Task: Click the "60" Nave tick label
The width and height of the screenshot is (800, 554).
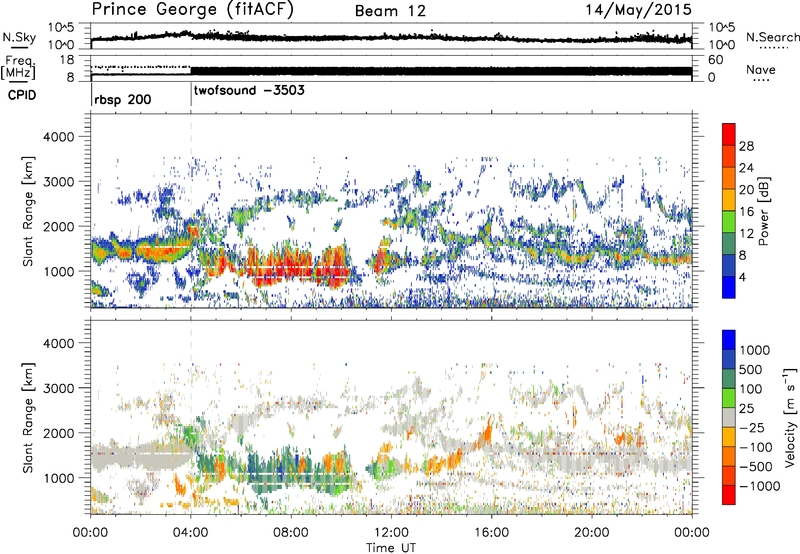Action: [x=715, y=60]
